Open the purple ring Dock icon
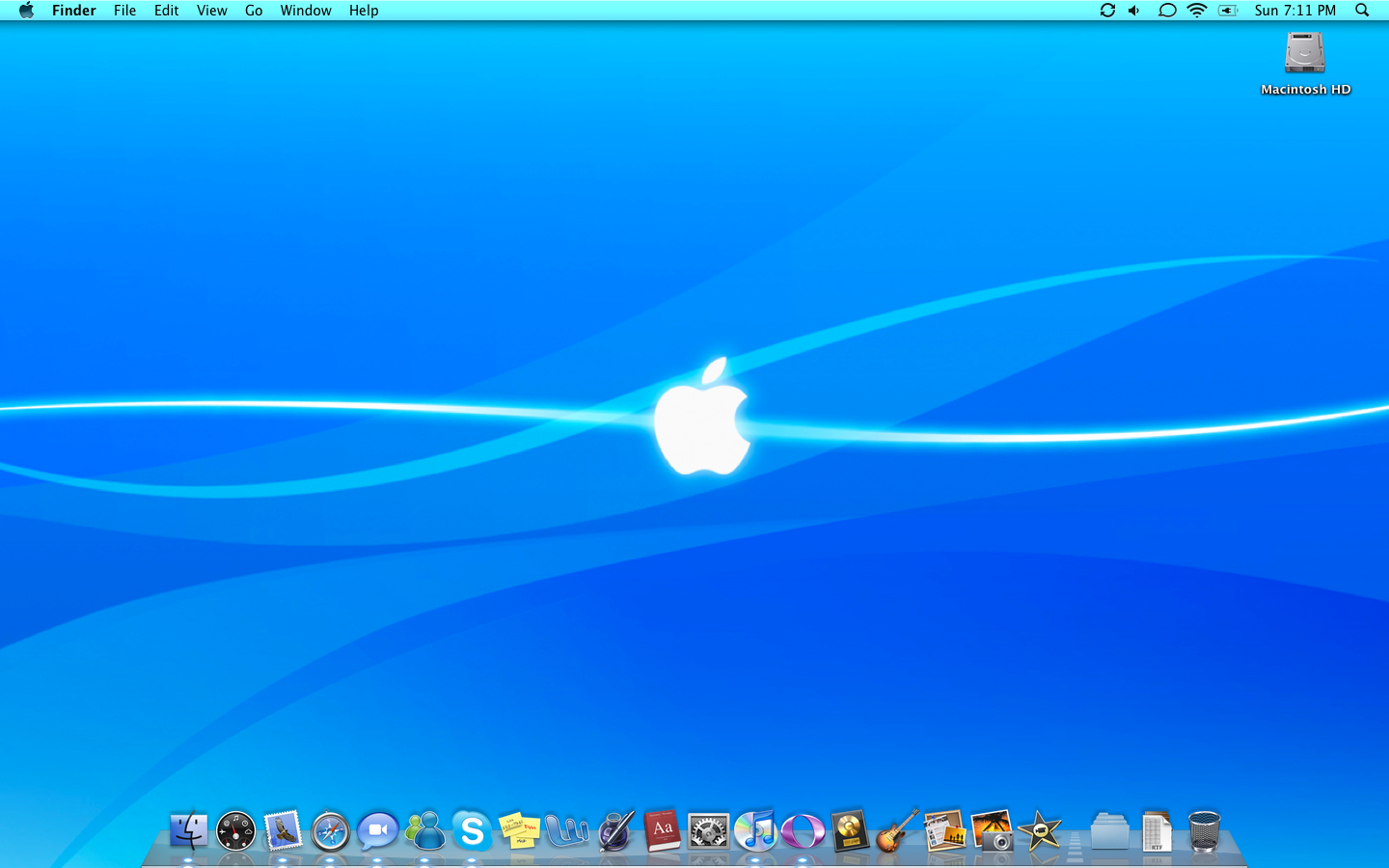Image resolution: width=1389 pixels, height=868 pixels. (803, 830)
